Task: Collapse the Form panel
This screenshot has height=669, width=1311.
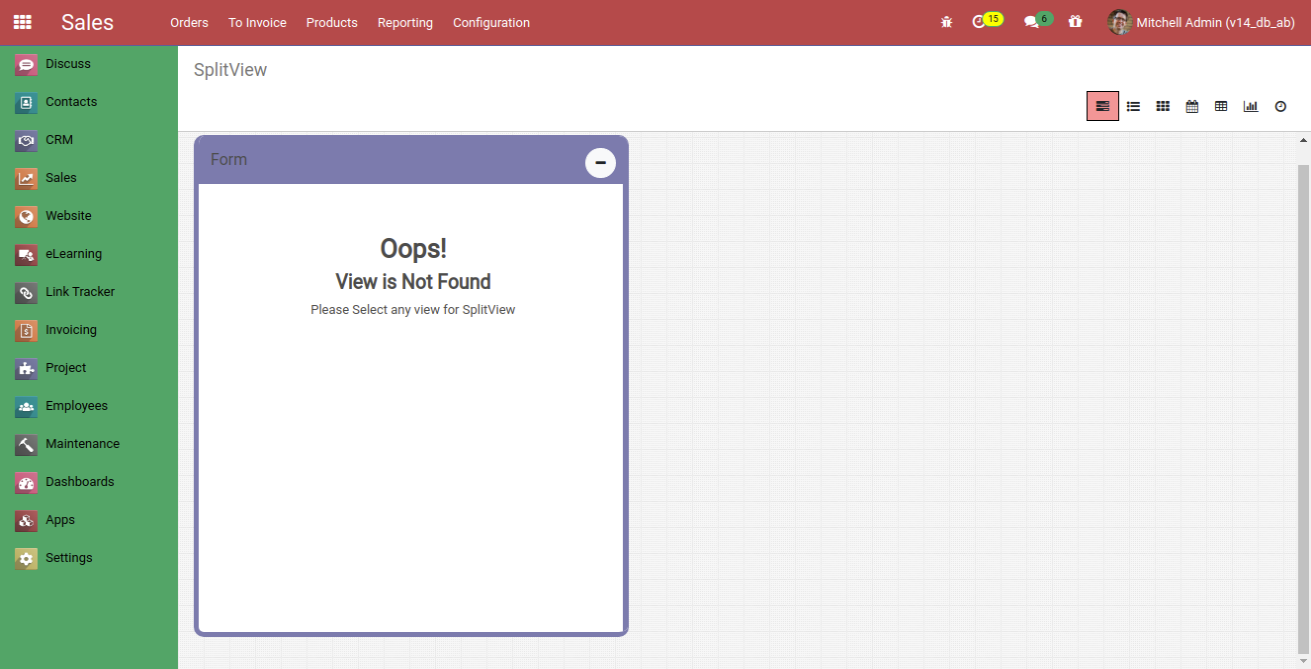Action: pos(599,162)
